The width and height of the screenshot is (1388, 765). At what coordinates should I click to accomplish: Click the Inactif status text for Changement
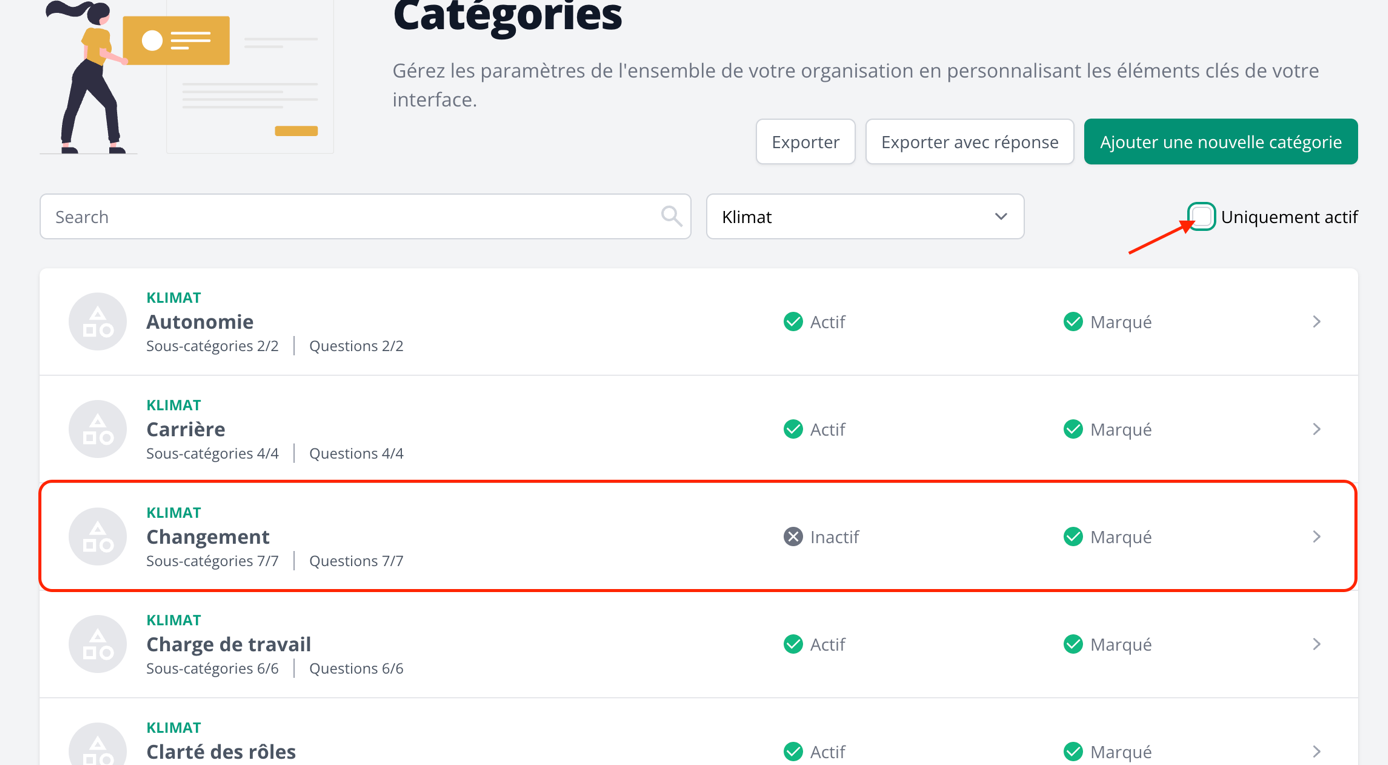[x=835, y=537]
